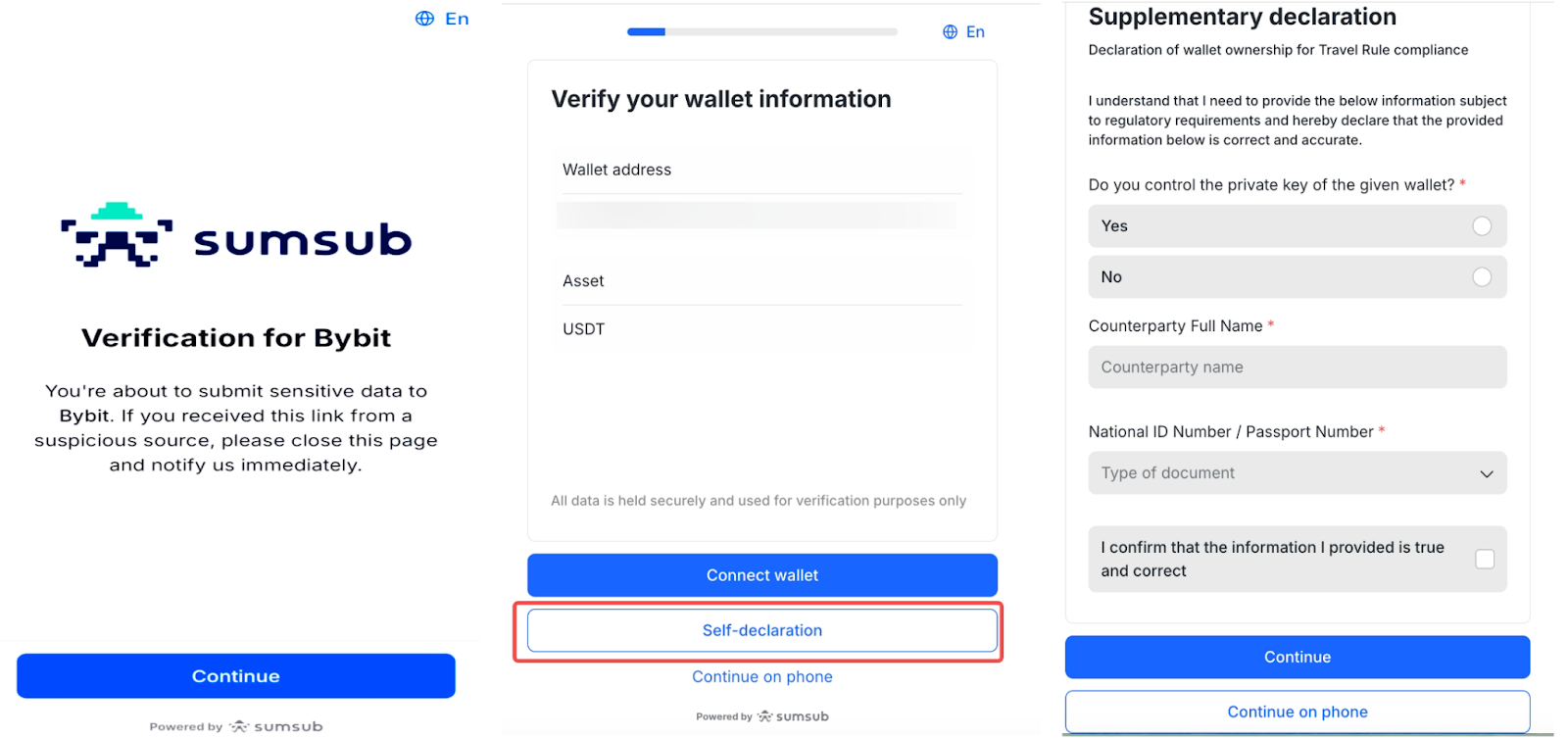Choose the Self-declaration option
The image size is (1568, 738).
[x=761, y=630]
